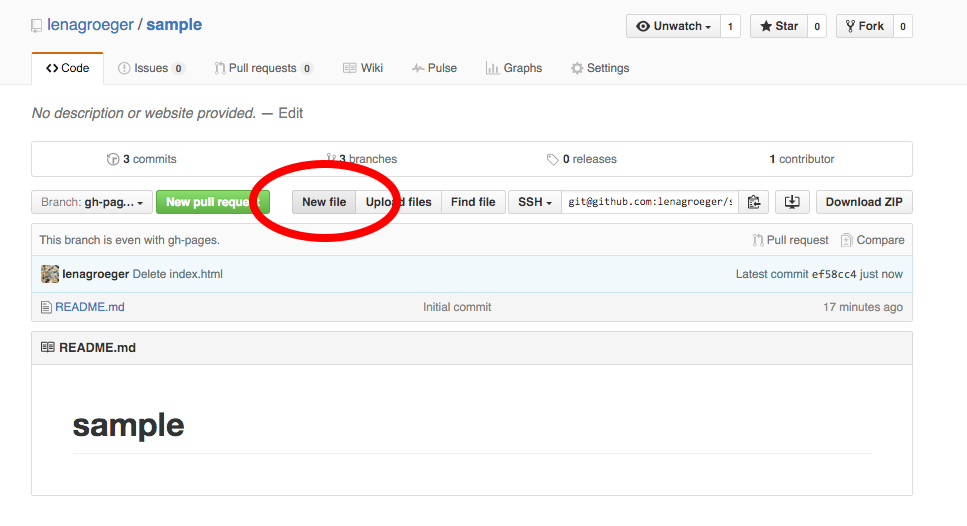Click the Upload files button
The image size is (967, 526).
coord(398,202)
